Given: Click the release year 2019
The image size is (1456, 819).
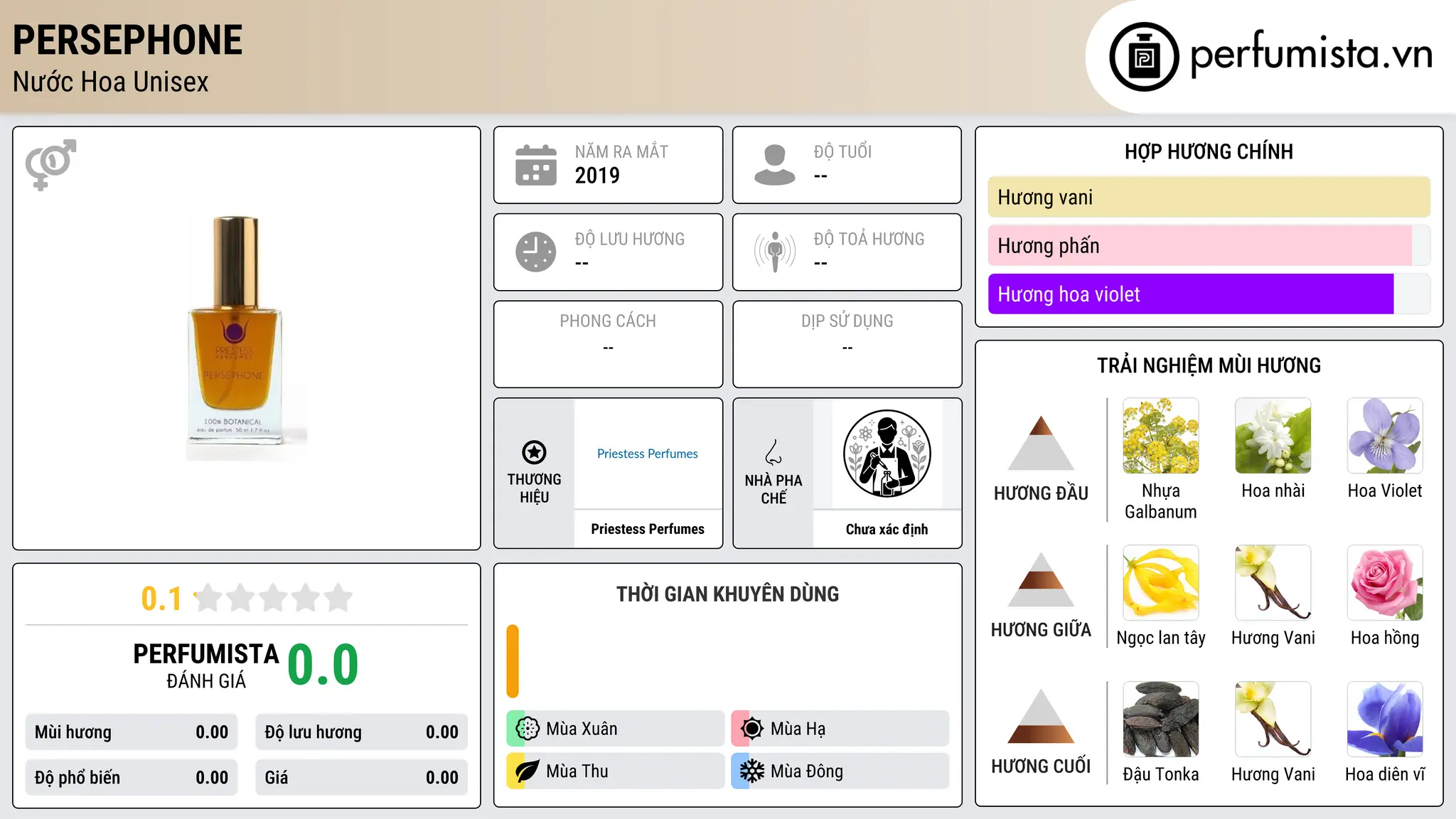Looking at the screenshot, I should (x=597, y=175).
